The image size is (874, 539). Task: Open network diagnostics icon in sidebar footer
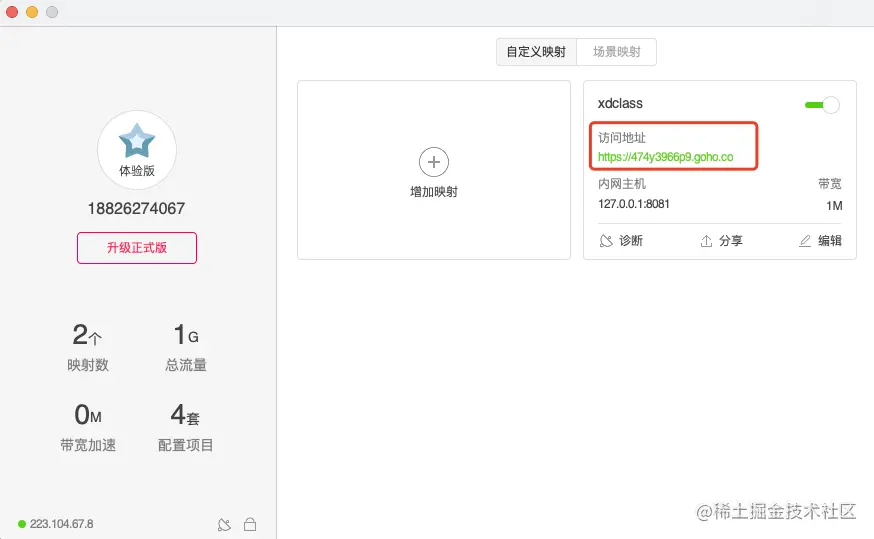(x=225, y=524)
